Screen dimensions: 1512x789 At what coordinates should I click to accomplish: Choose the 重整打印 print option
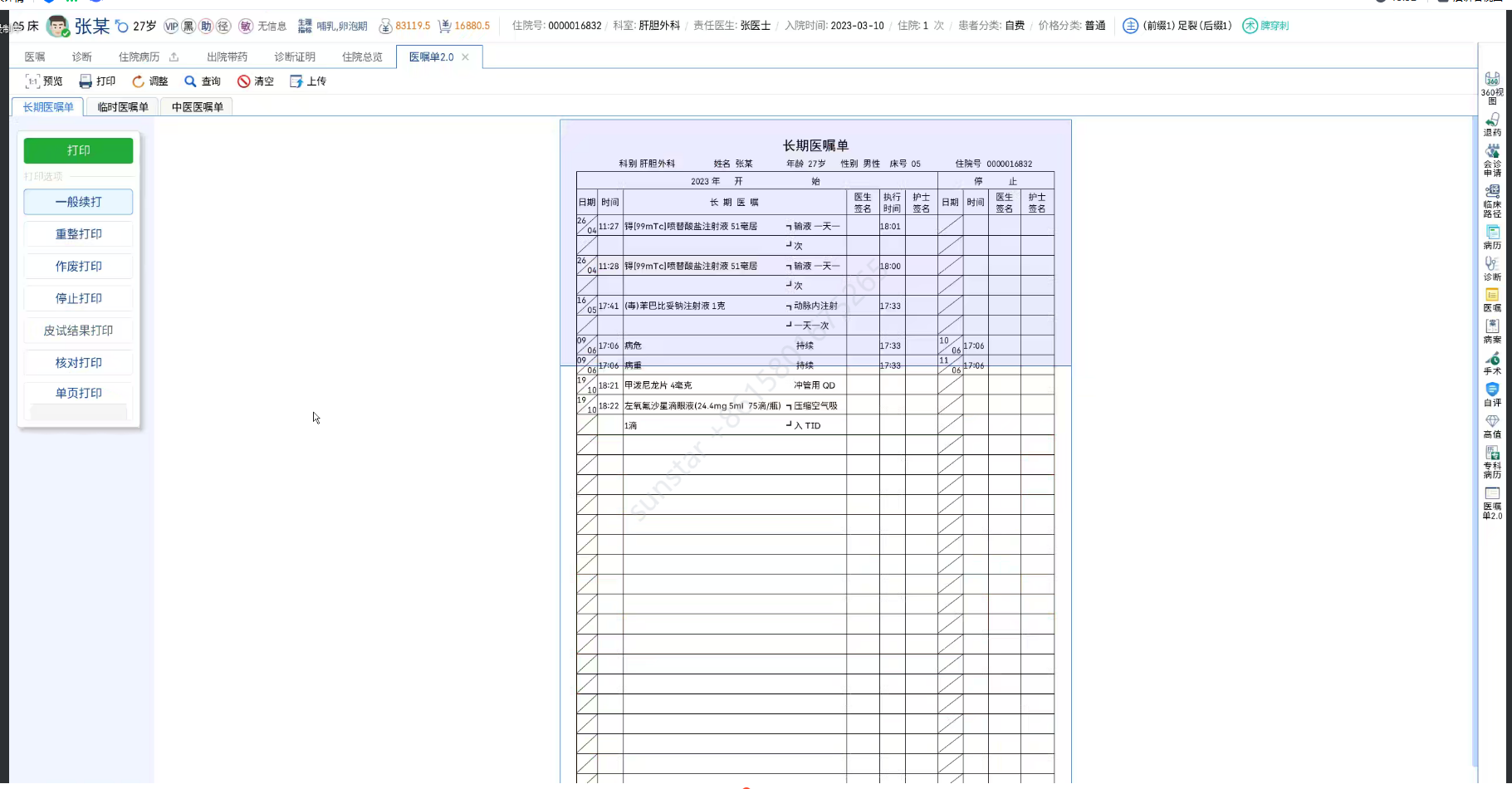tap(78, 234)
